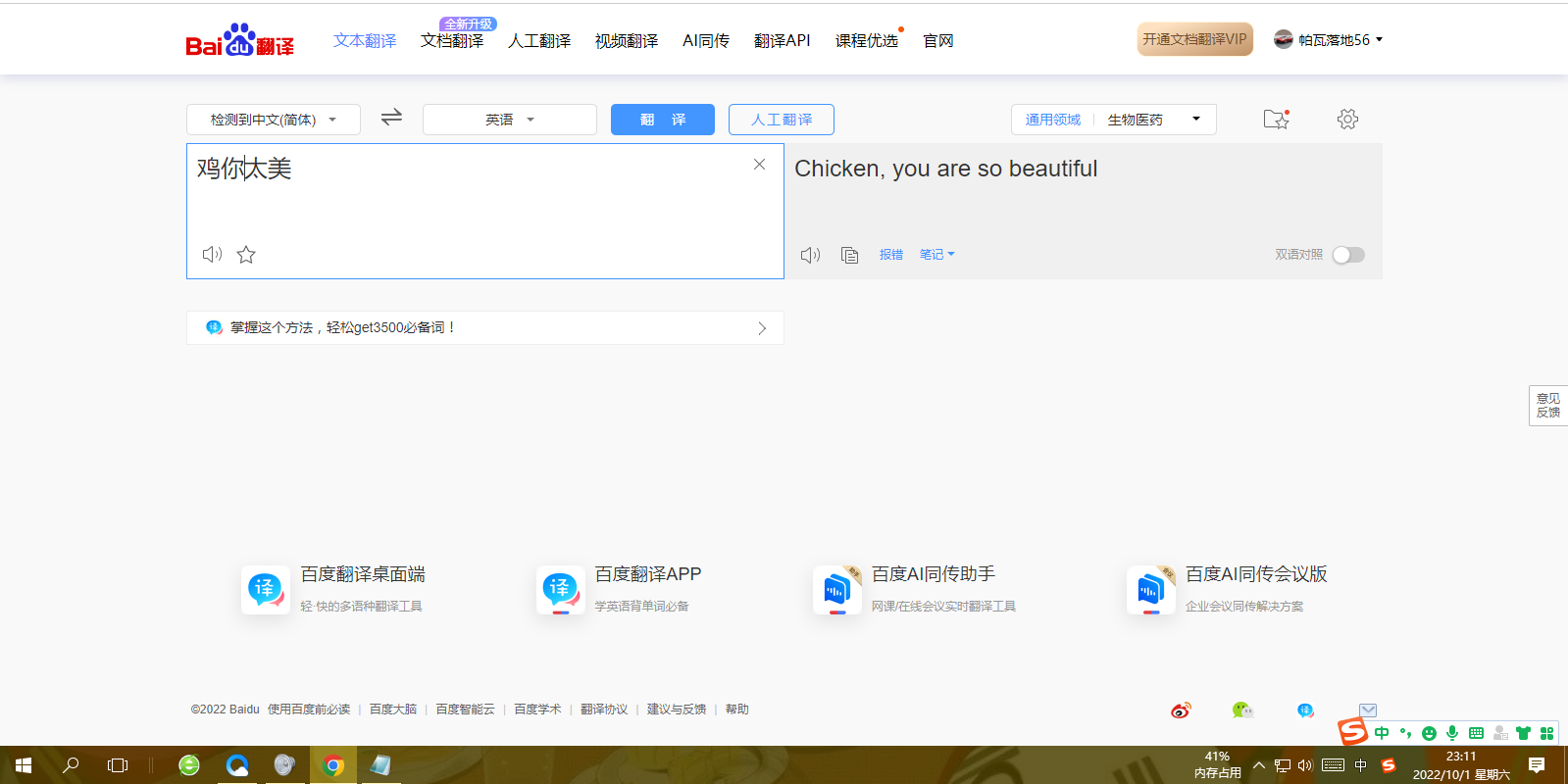
Task: Click the Baidu 翻译 logo
Action: coord(239,40)
